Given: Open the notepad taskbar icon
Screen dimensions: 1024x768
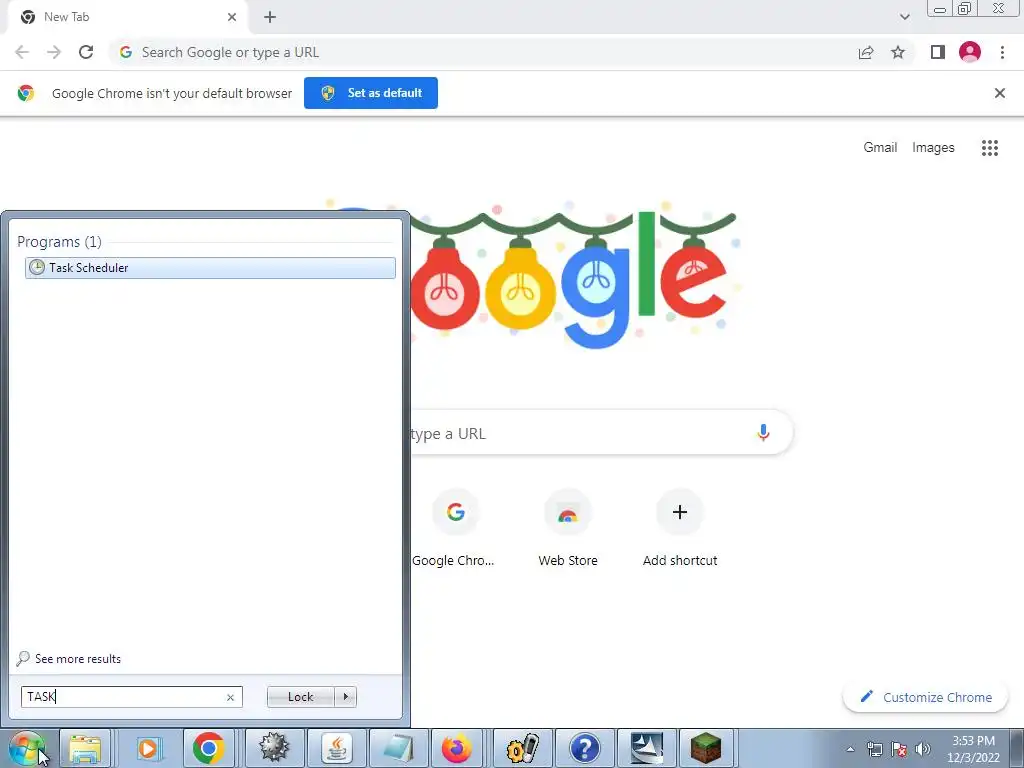Looking at the screenshot, I should pyautogui.click(x=398, y=748).
